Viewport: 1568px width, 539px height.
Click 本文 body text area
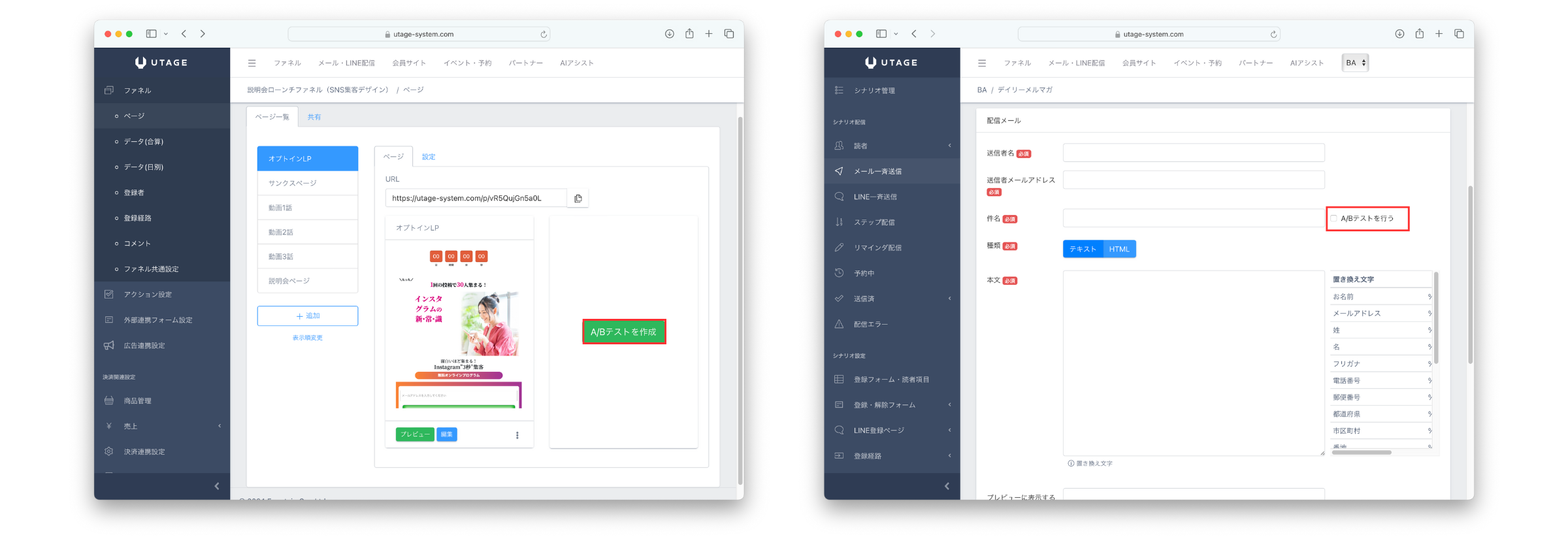(1194, 363)
